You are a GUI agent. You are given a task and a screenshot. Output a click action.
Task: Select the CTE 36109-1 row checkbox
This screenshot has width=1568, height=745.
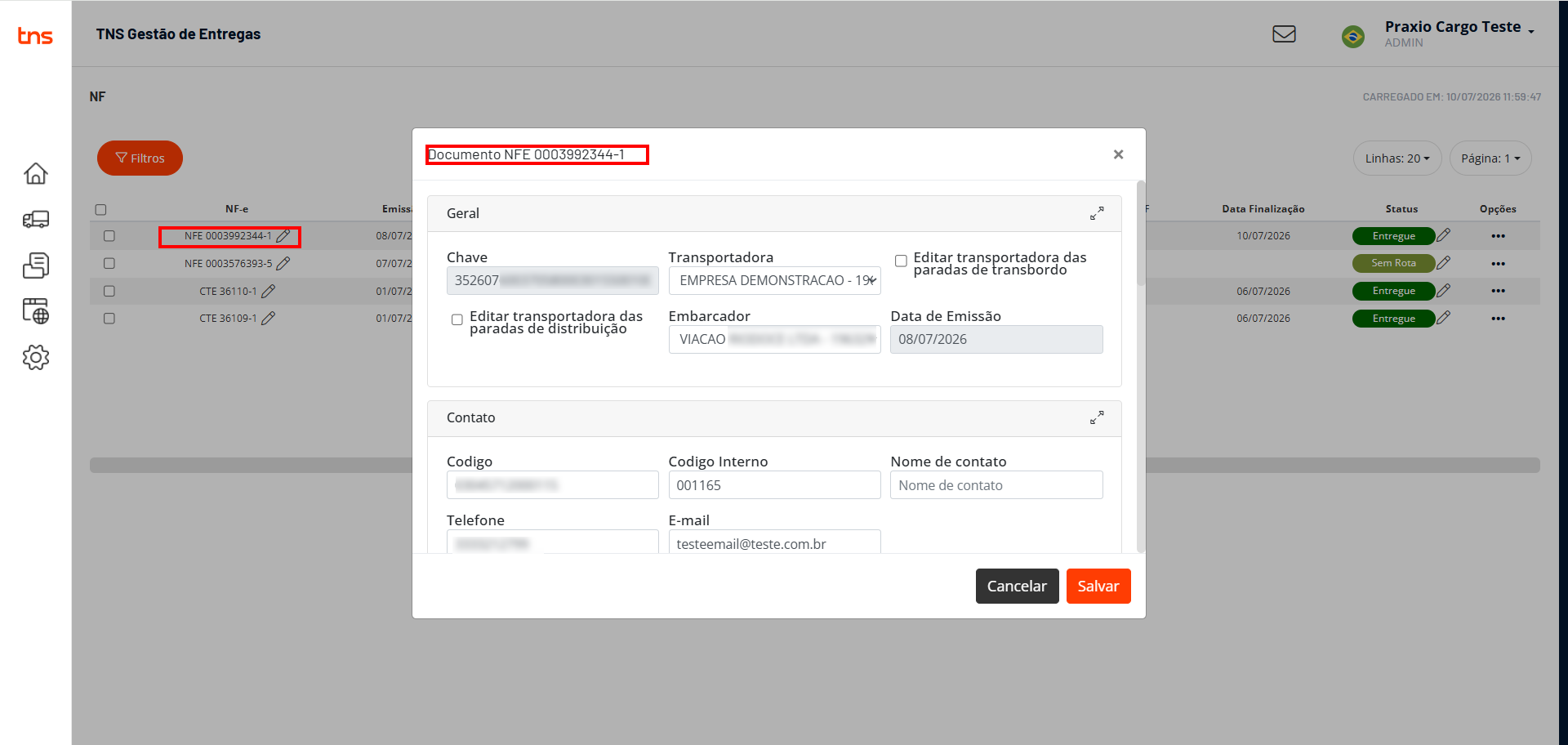(x=109, y=319)
